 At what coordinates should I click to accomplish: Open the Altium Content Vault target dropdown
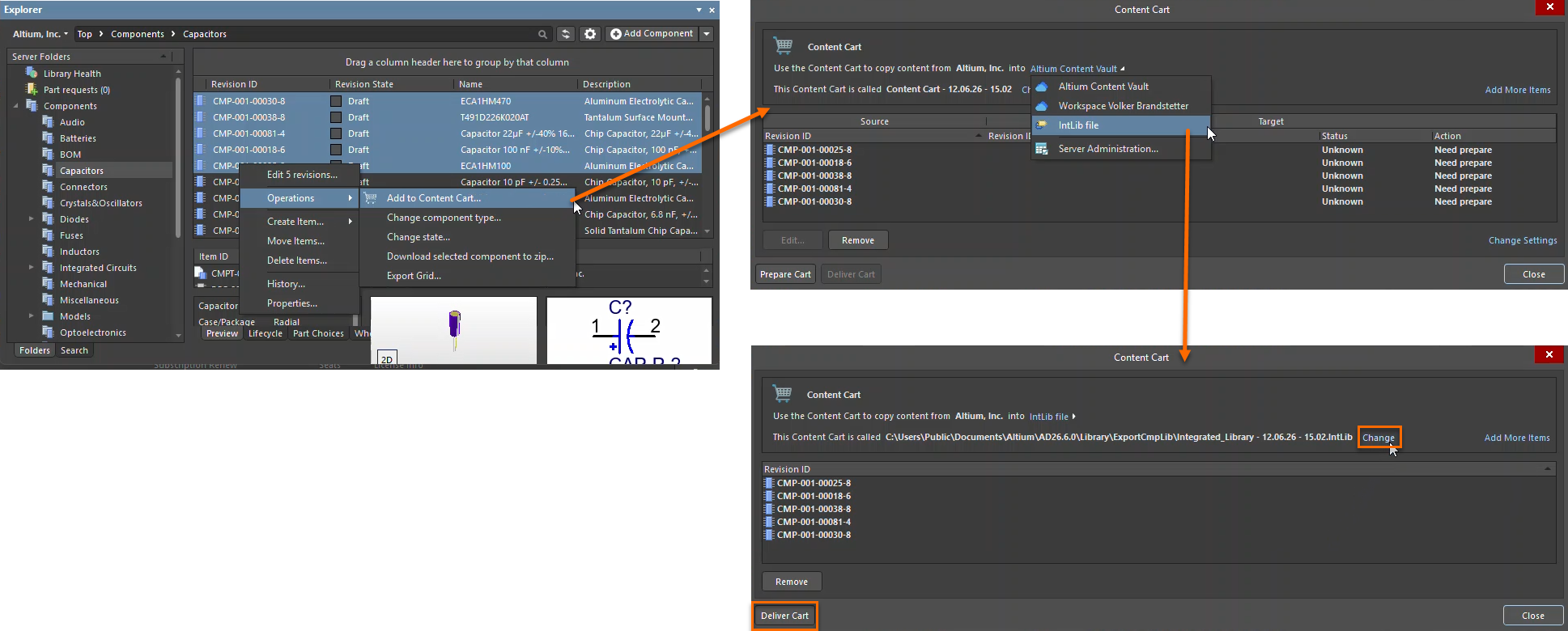[x=1077, y=69]
